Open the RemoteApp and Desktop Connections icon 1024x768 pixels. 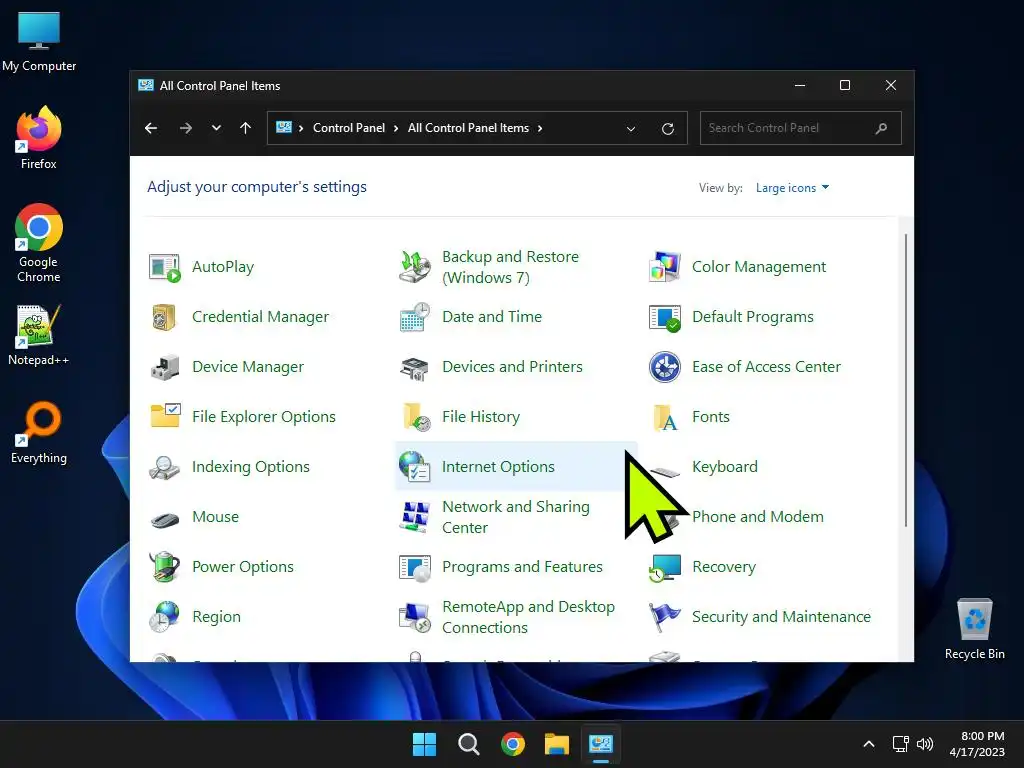coord(415,617)
